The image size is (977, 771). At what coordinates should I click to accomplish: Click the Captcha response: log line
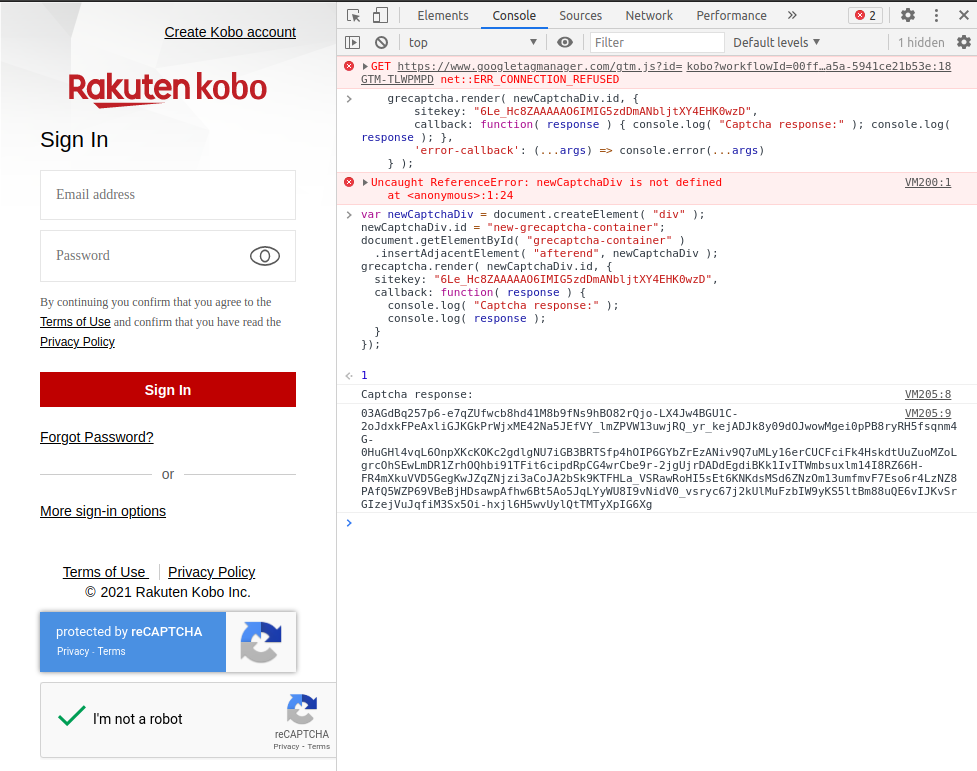tap(417, 394)
